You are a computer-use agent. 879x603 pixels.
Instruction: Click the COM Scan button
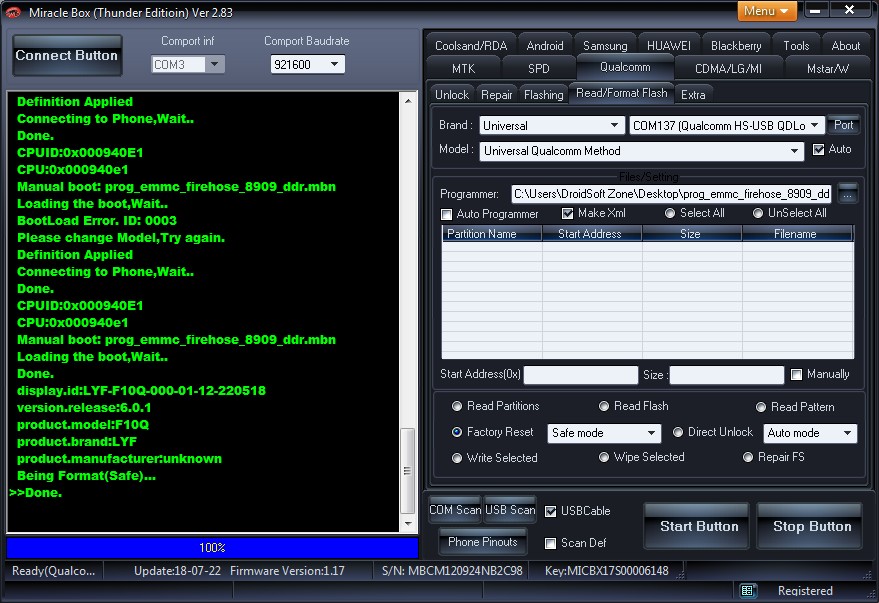click(455, 510)
